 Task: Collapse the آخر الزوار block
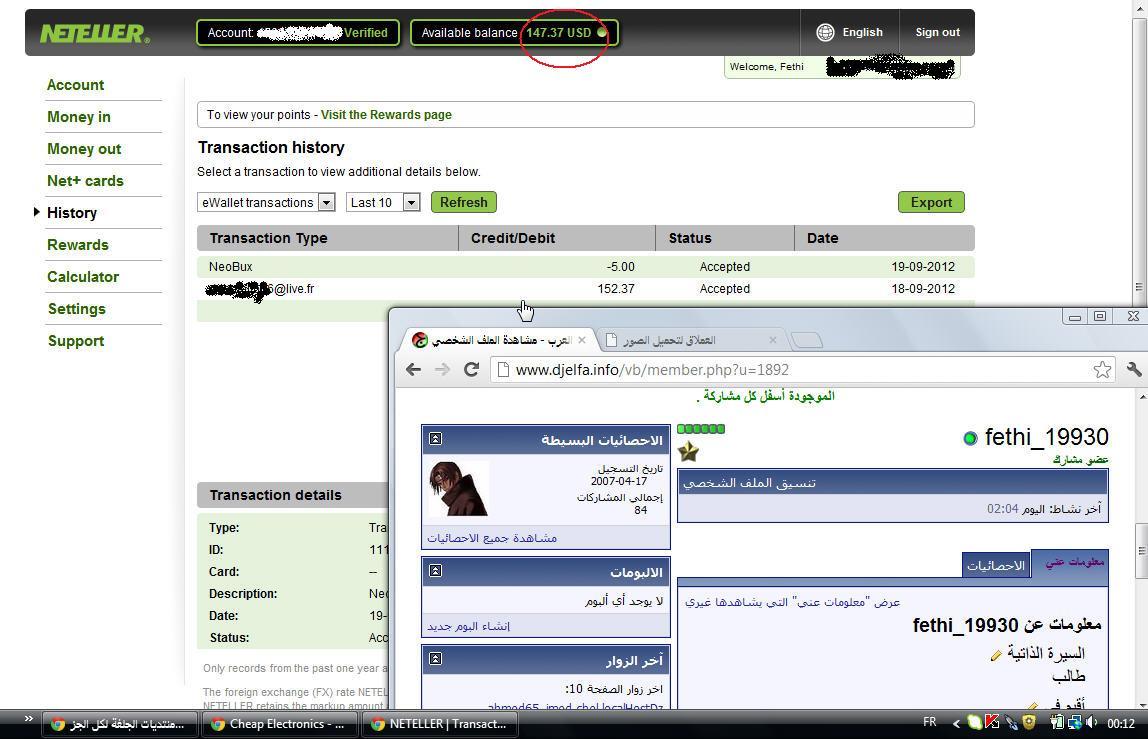coord(436,658)
